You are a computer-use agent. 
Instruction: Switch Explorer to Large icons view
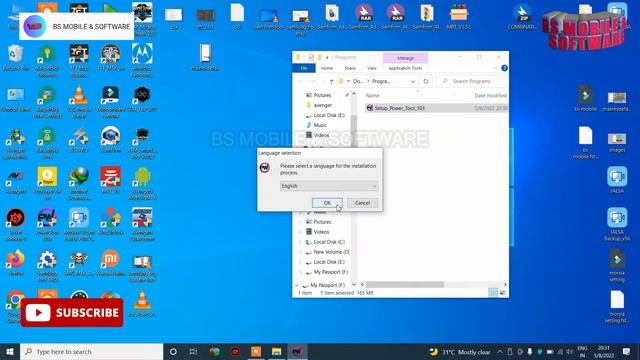(503, 293)
